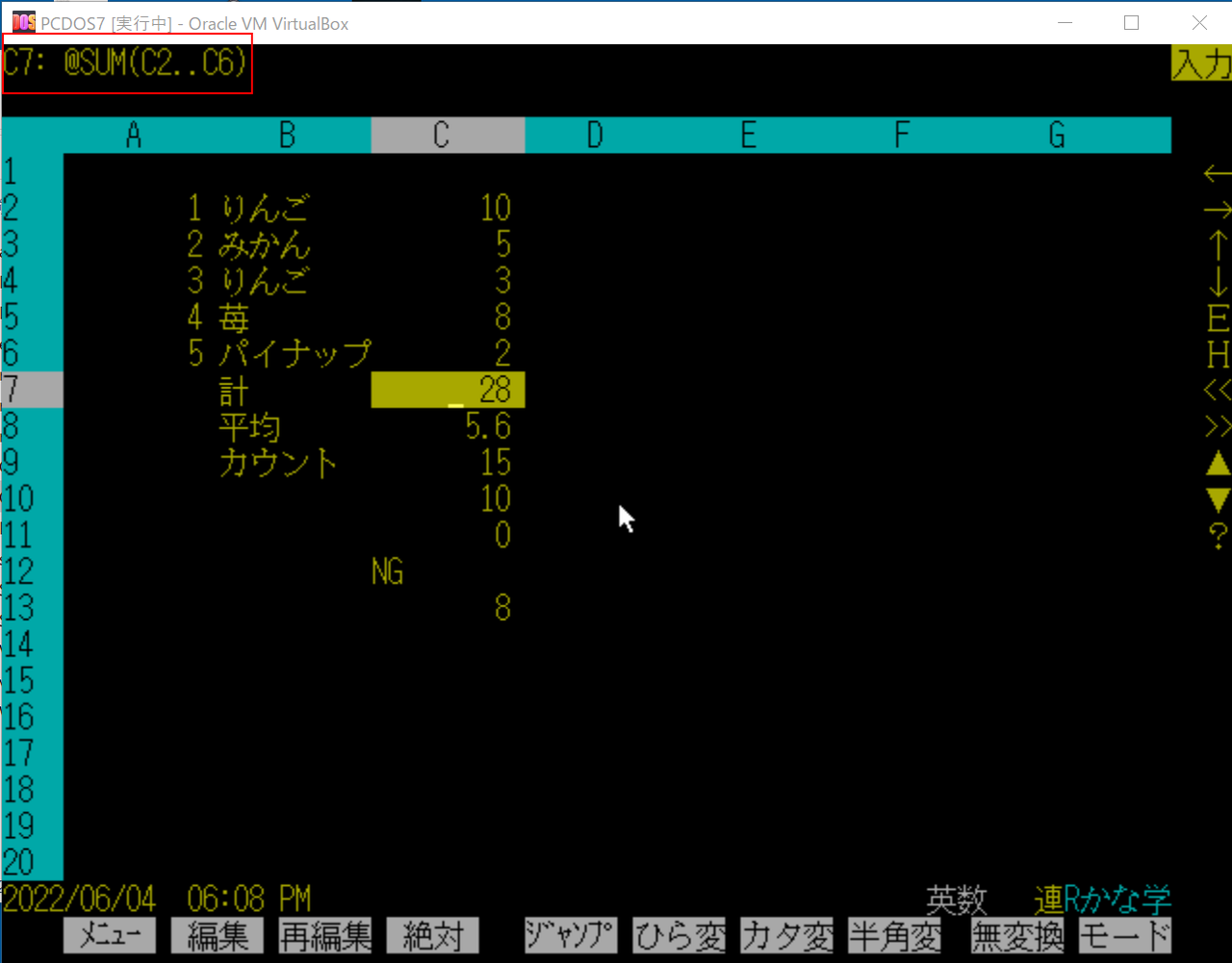Click the 半角変 conversion button
Viewport: 1232px width, 963px height.
pos(894,935)
